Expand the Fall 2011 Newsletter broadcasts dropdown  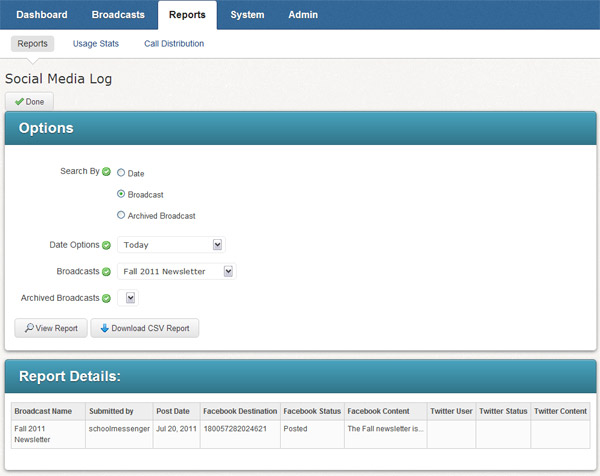click(x=176, y=271)
